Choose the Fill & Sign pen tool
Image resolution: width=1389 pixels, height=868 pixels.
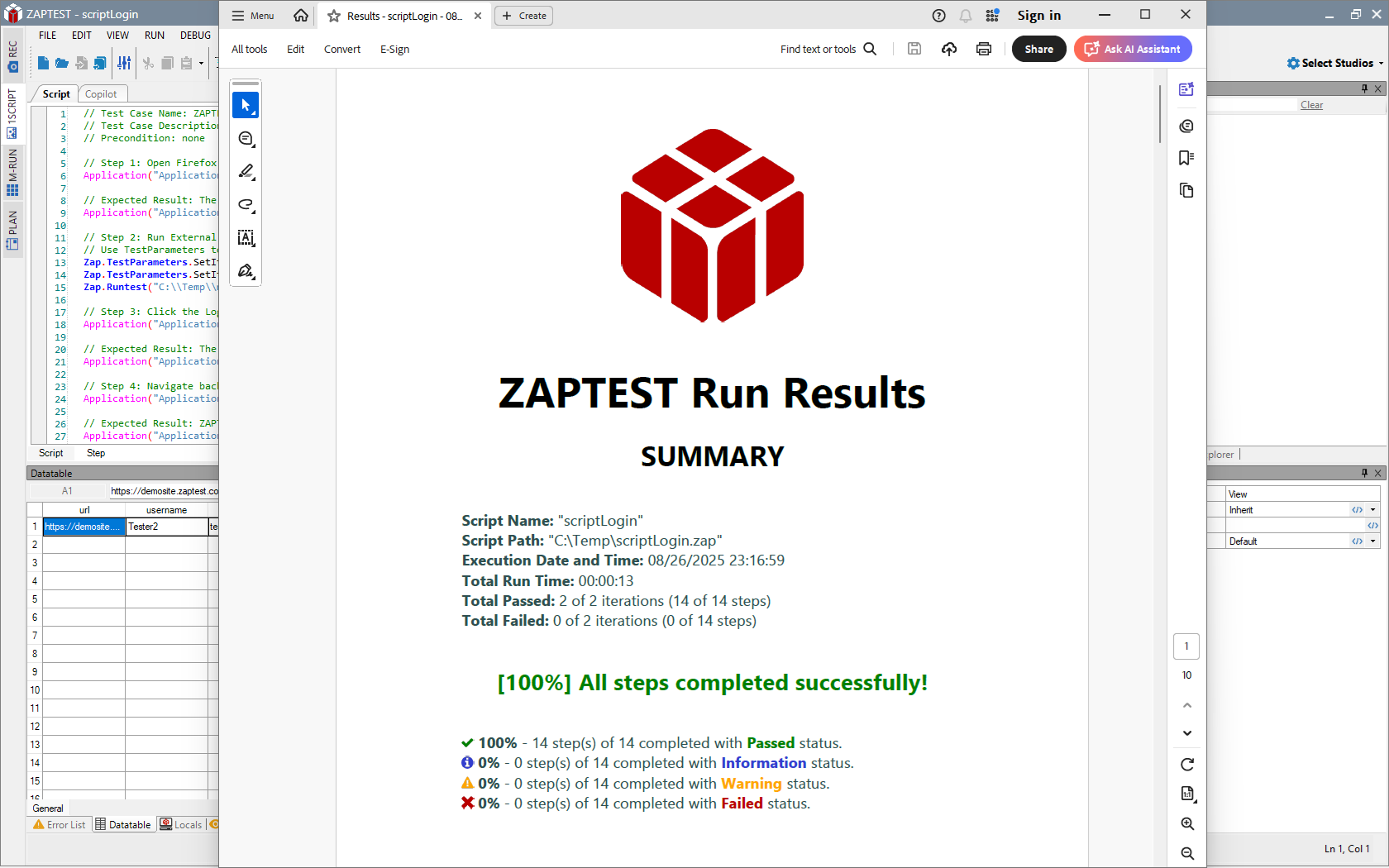246,271
